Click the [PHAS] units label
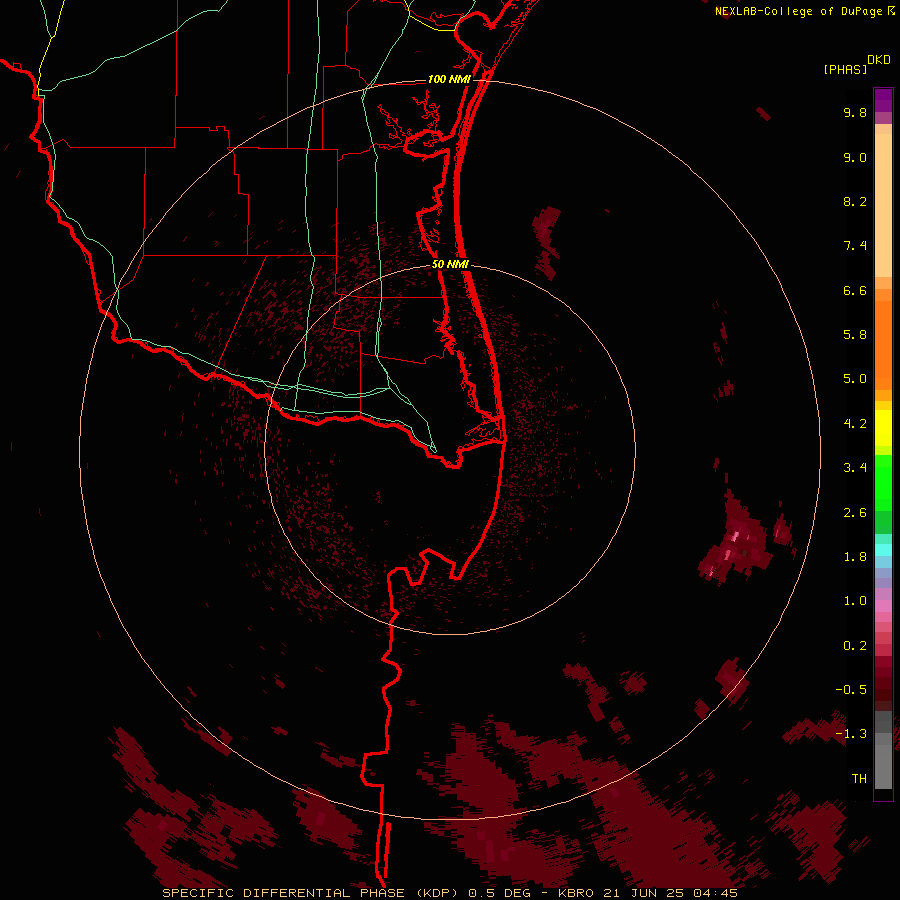900x900 pixels. 845,69
